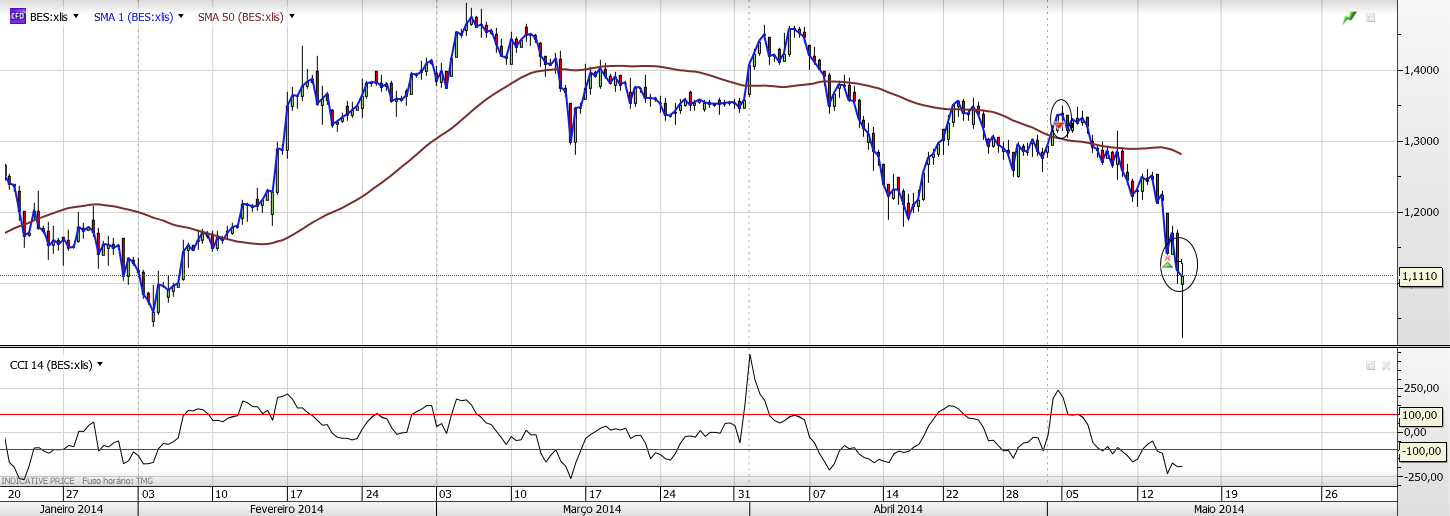The image size is (1450, 516).
Task: Click the green trend arrow icon
Action: tap(1350, 17)
